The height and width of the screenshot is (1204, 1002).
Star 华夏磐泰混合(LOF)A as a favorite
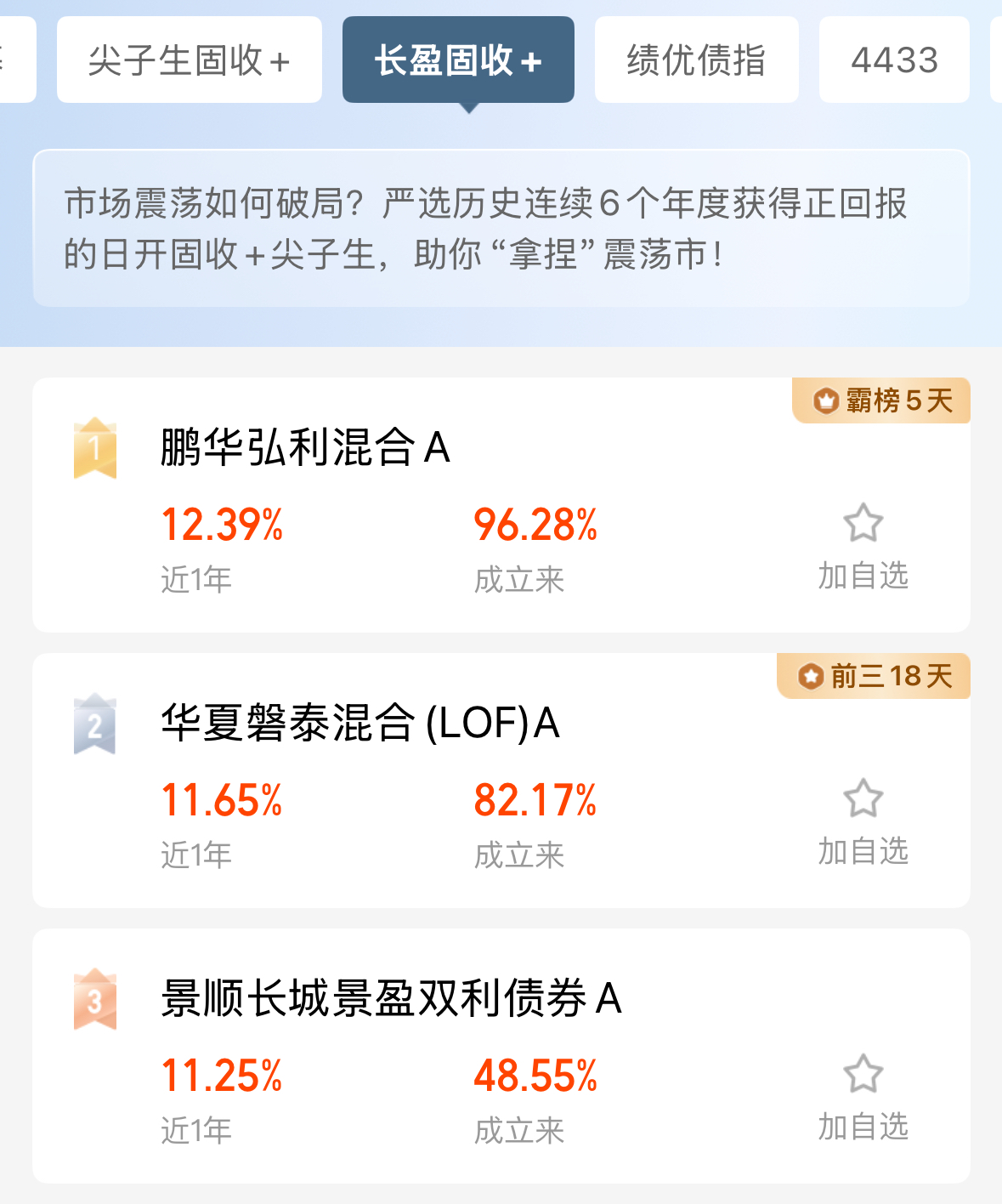(x=863, y=799)
